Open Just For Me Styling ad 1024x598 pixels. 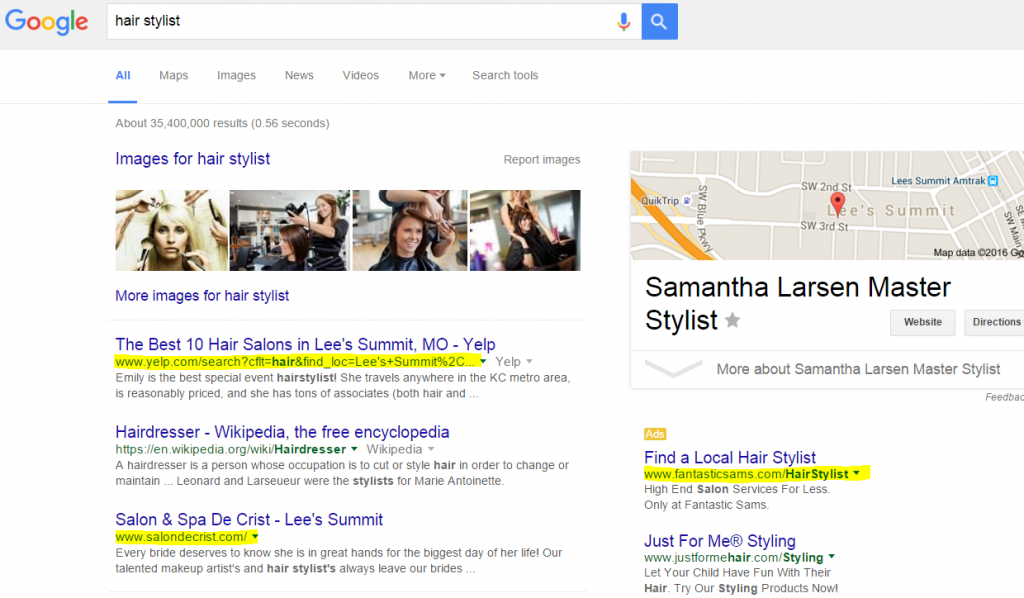point(720,541)
